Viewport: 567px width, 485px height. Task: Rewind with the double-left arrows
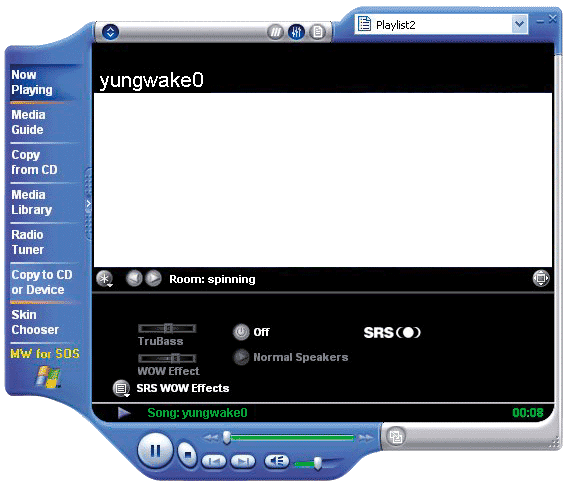211,438
